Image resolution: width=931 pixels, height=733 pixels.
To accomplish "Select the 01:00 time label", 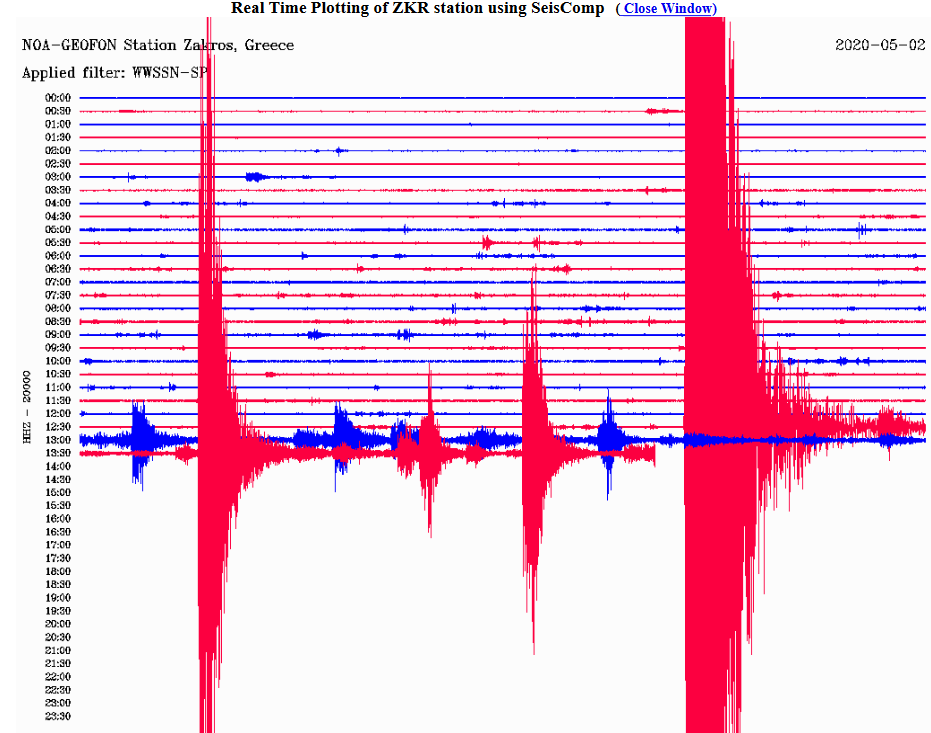I will [57, 124].
